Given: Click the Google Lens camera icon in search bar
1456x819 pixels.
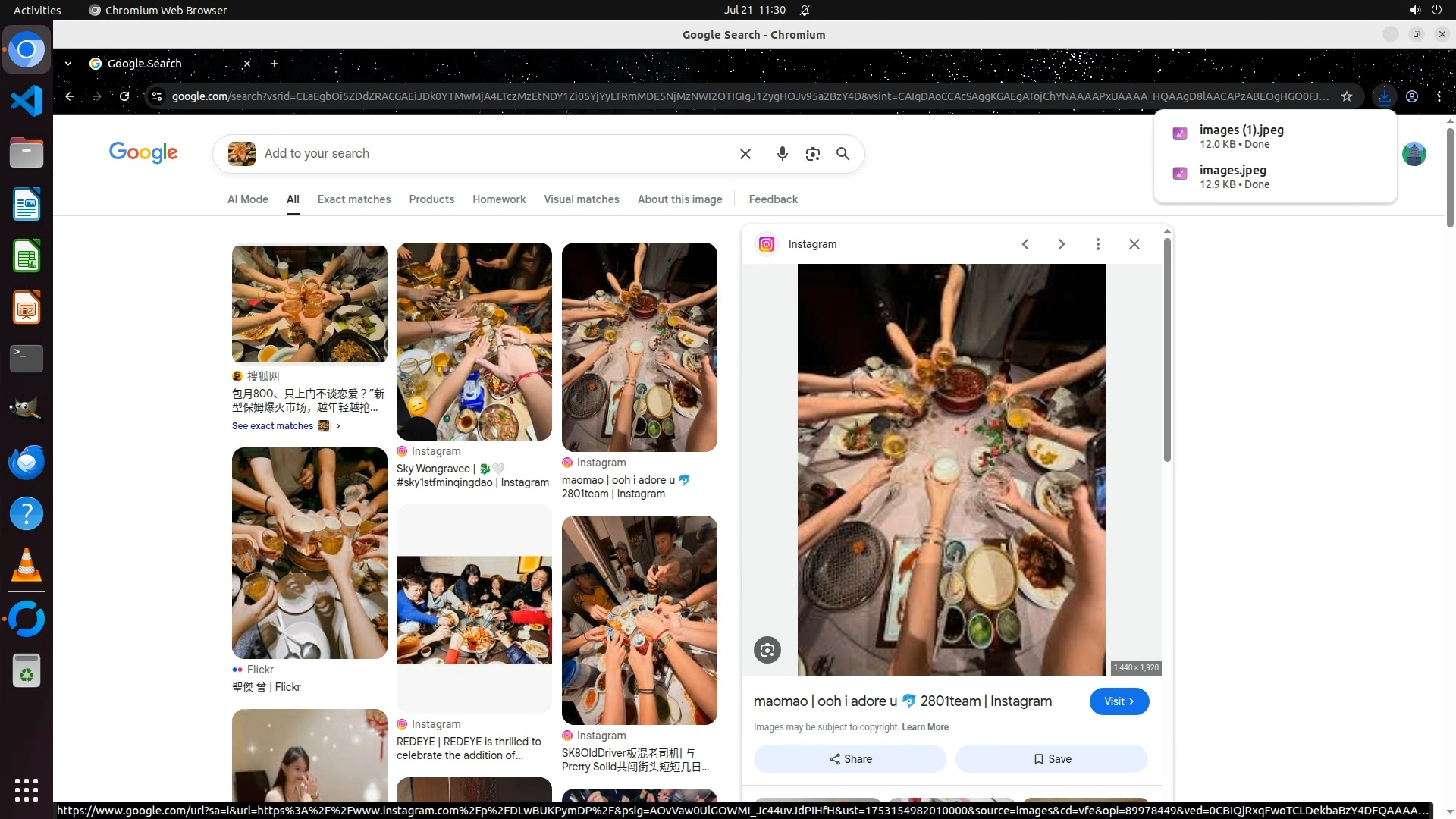Looking at the screenshot, I should (812, 154).
